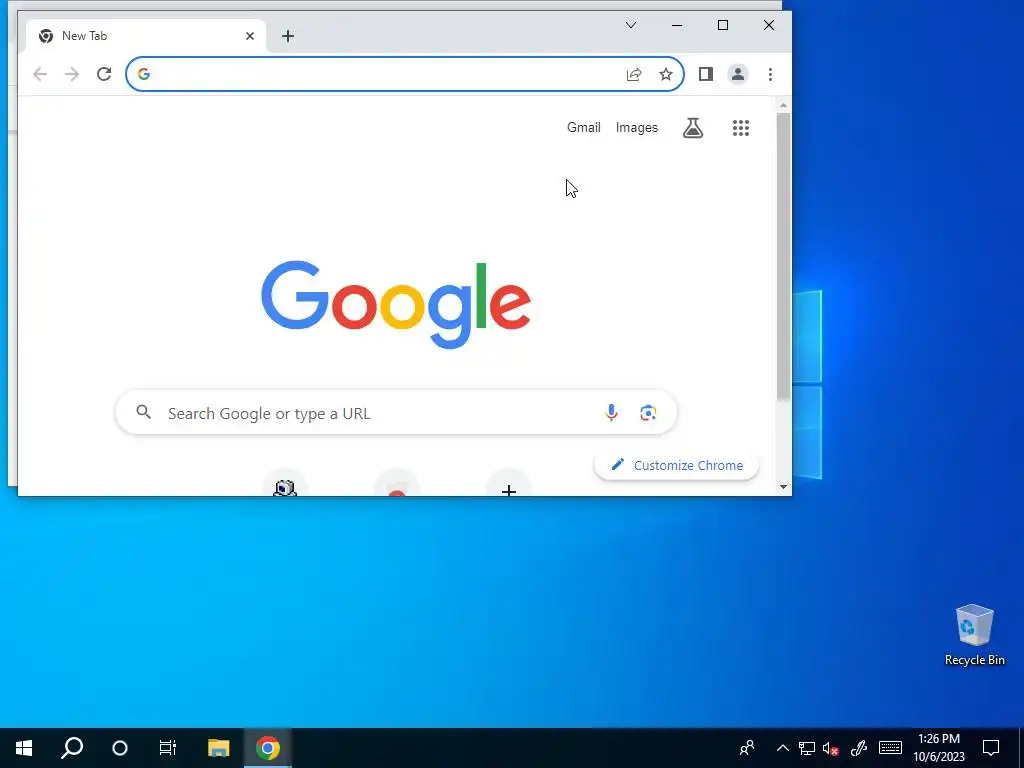The width and height of the screenshot is (1024, 768).
Task: Focus the Search Google or type a URL box
Action: (396, 413)
